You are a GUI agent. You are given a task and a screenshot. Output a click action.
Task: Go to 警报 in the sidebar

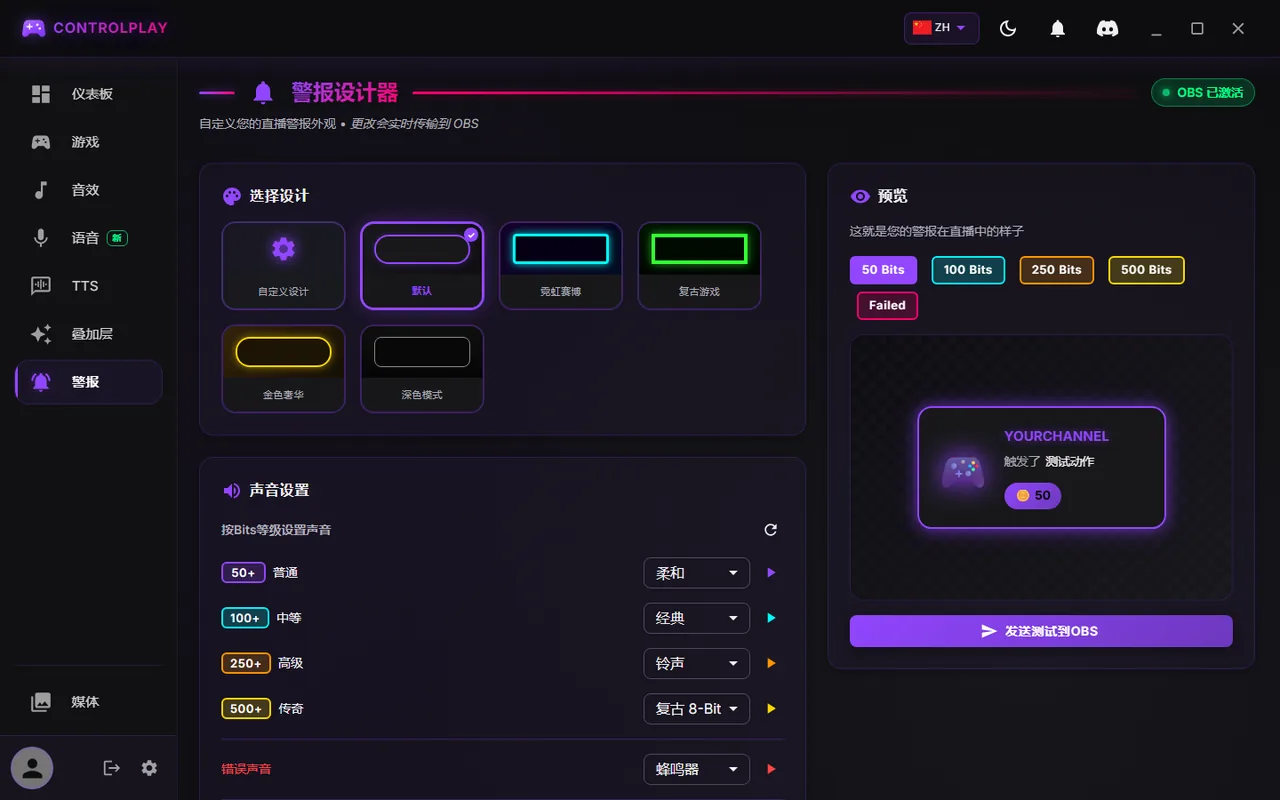click(89, 382)
